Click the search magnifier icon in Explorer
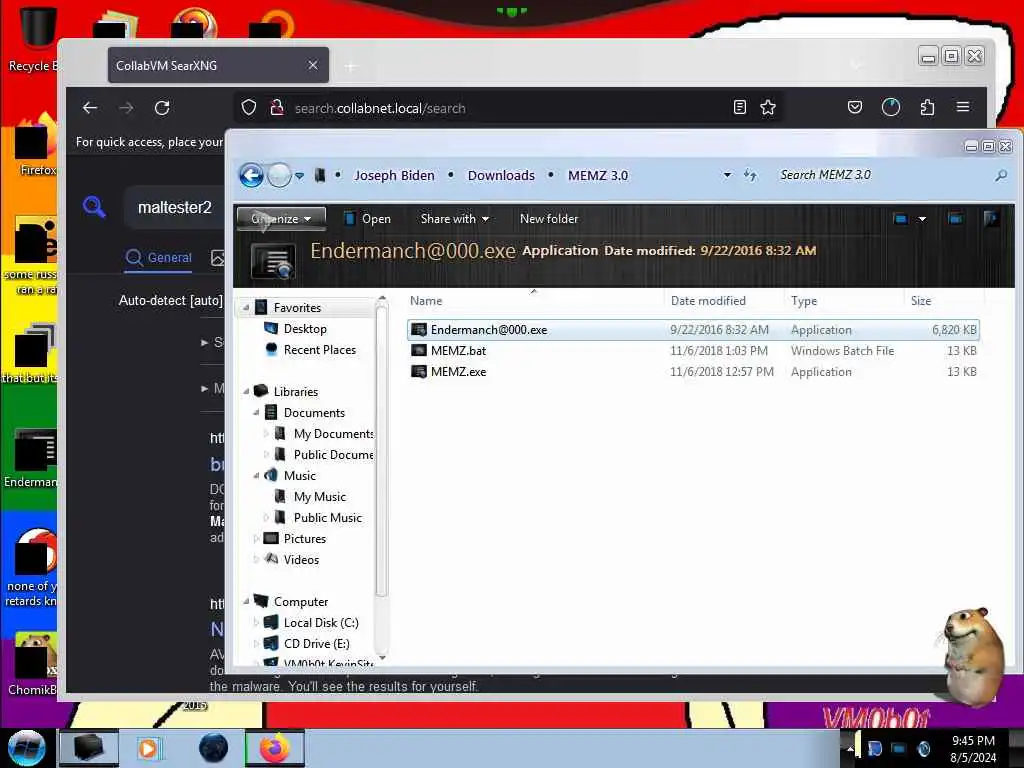 click(x=1000, y=175)
